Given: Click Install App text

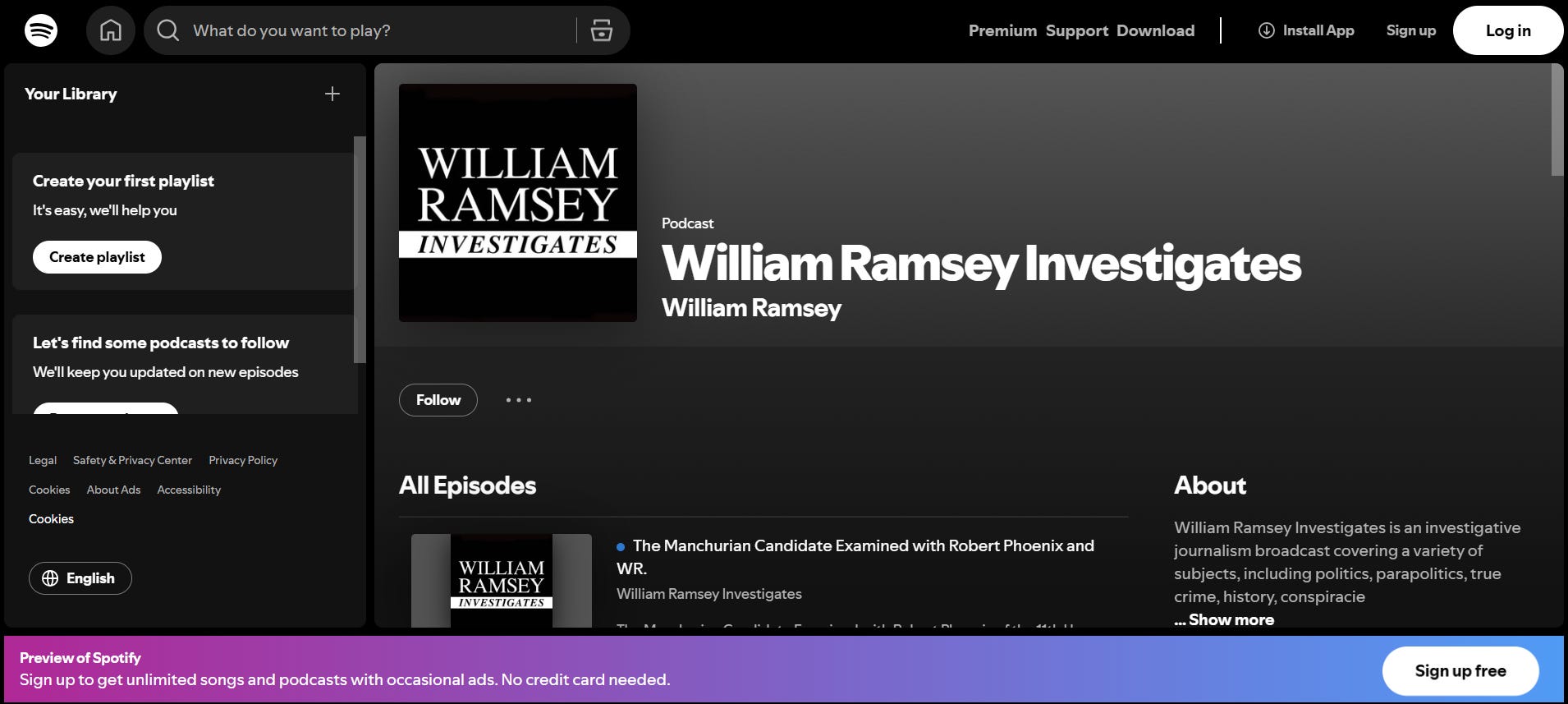Looking at the screenshot, I should click(x=1318, y=30).
